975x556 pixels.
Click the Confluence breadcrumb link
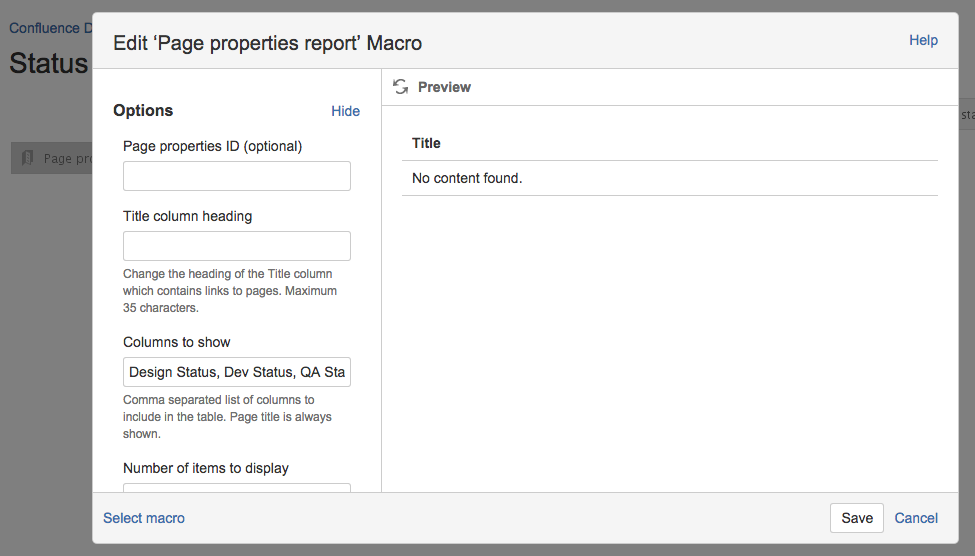44,28
